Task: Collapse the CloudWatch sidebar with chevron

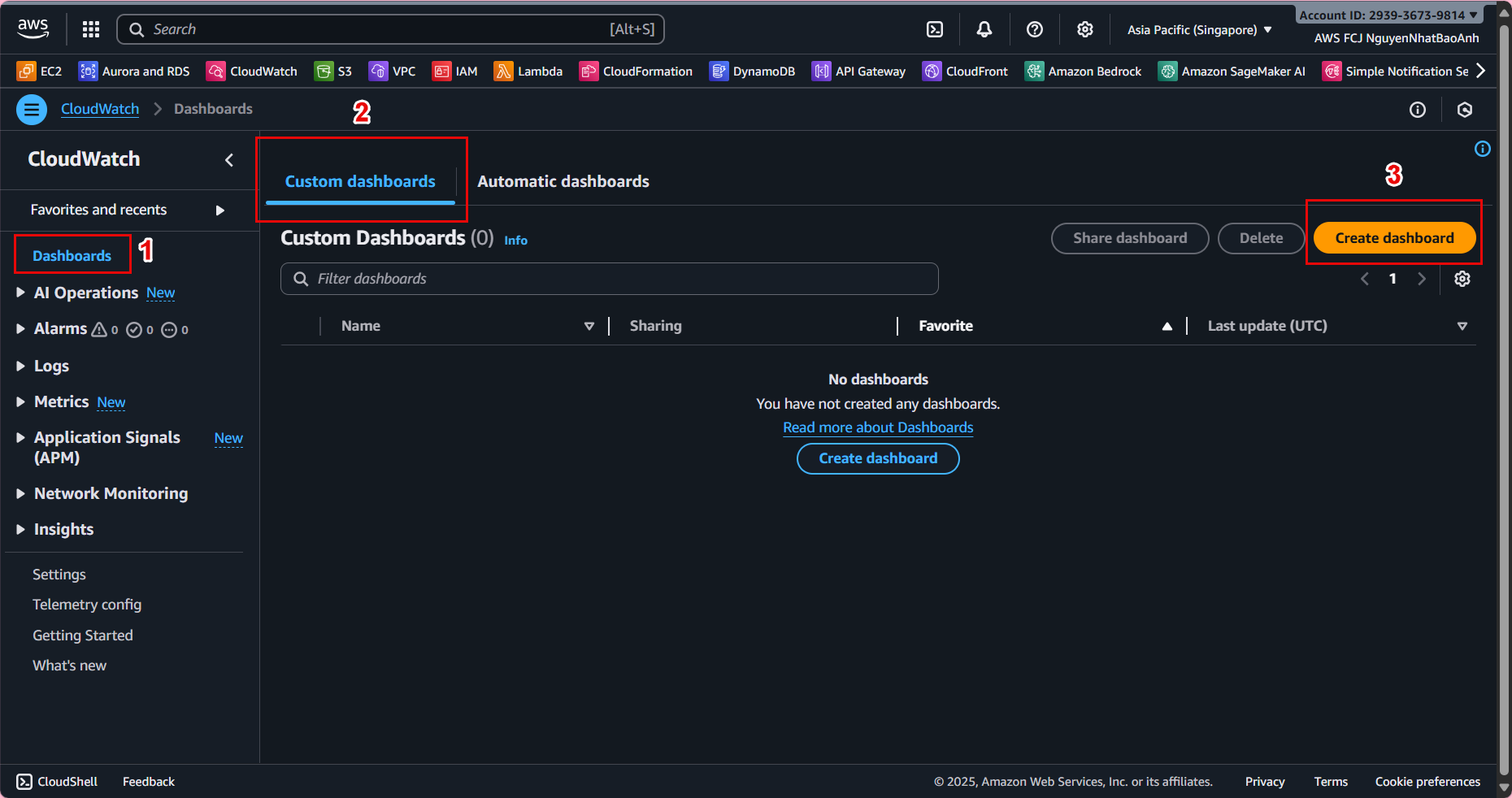Action: [x=229, y=160]
